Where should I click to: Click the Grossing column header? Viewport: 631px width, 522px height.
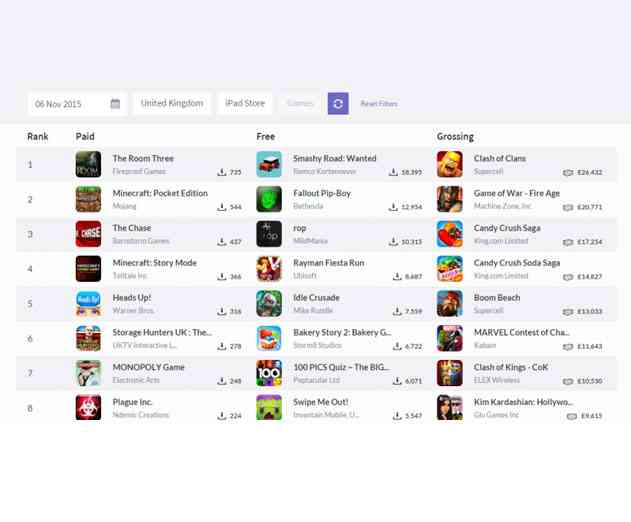coord(455,136)
